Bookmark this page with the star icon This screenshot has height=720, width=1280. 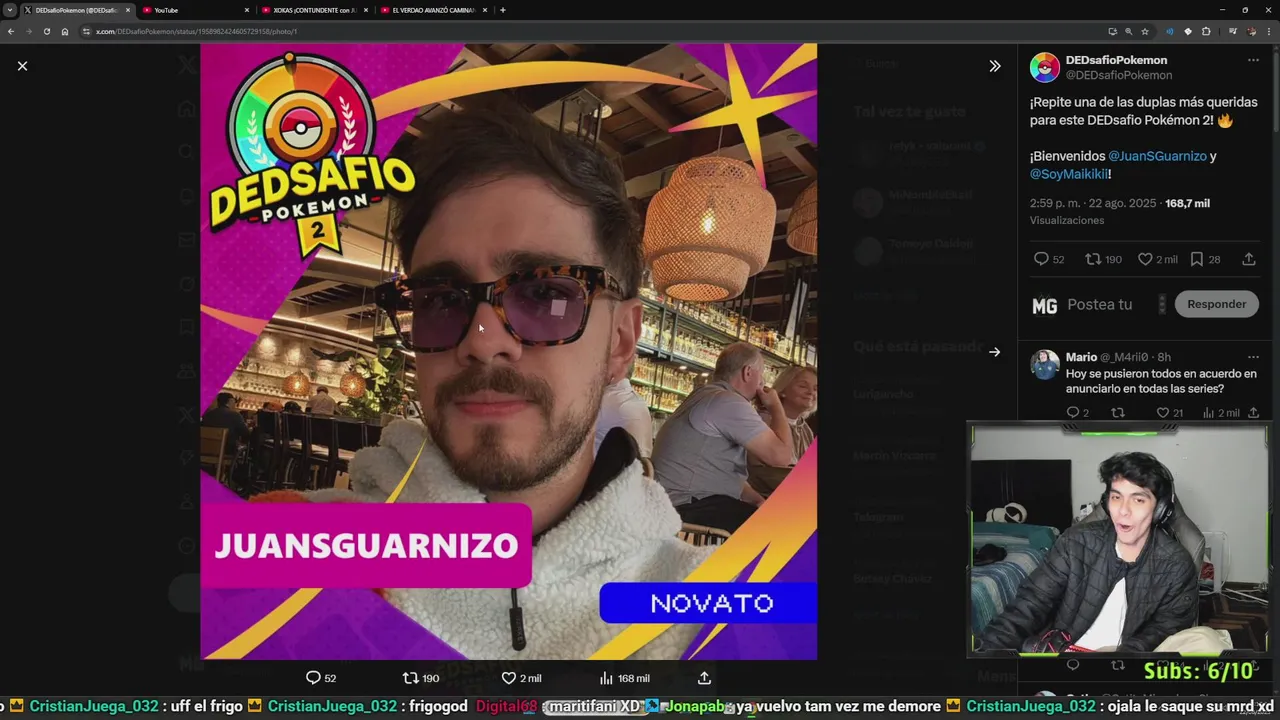pos(1145,31)
